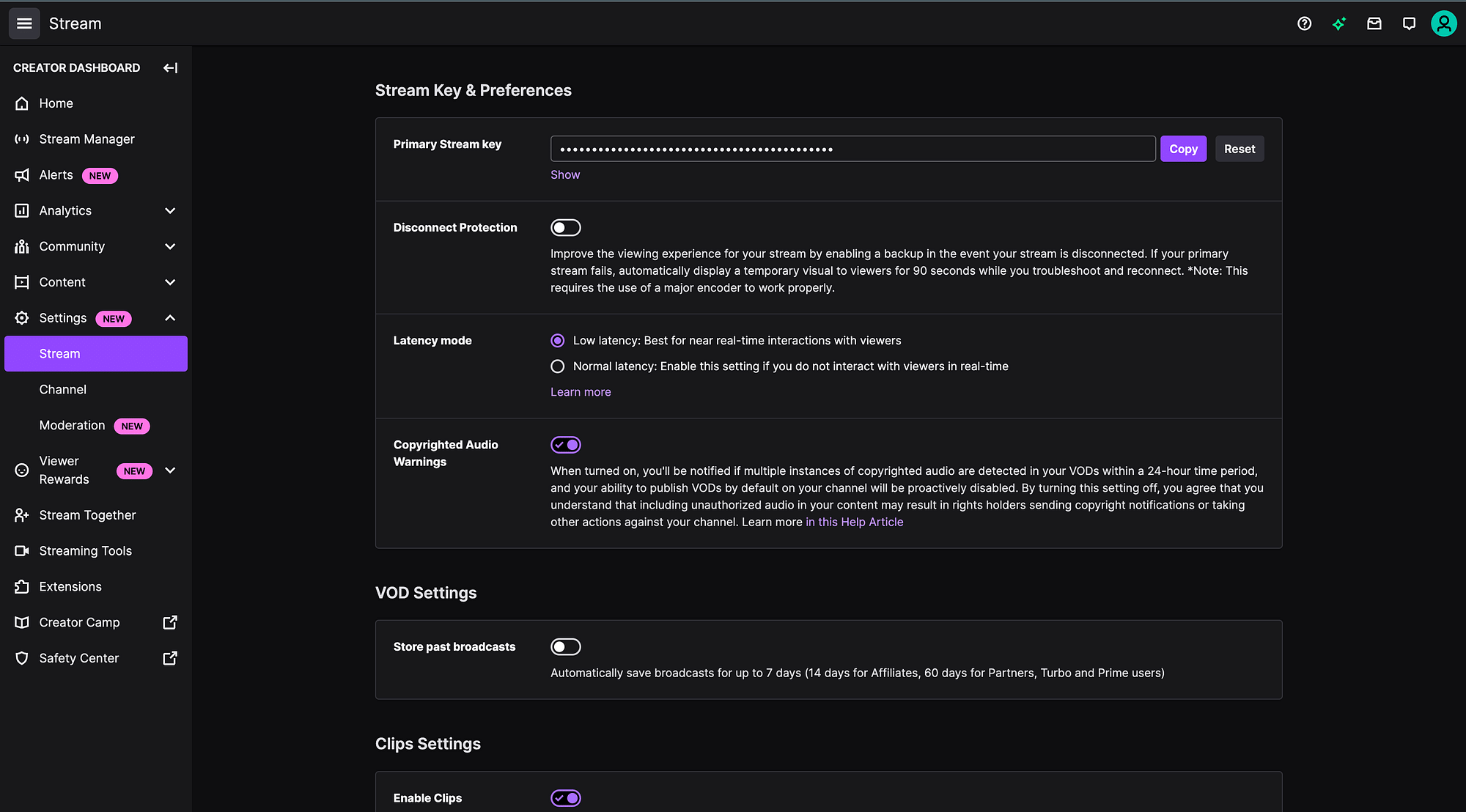Select the Low latency radio option
This screenshot has width=1466, height=812.
tap(558, 341)
